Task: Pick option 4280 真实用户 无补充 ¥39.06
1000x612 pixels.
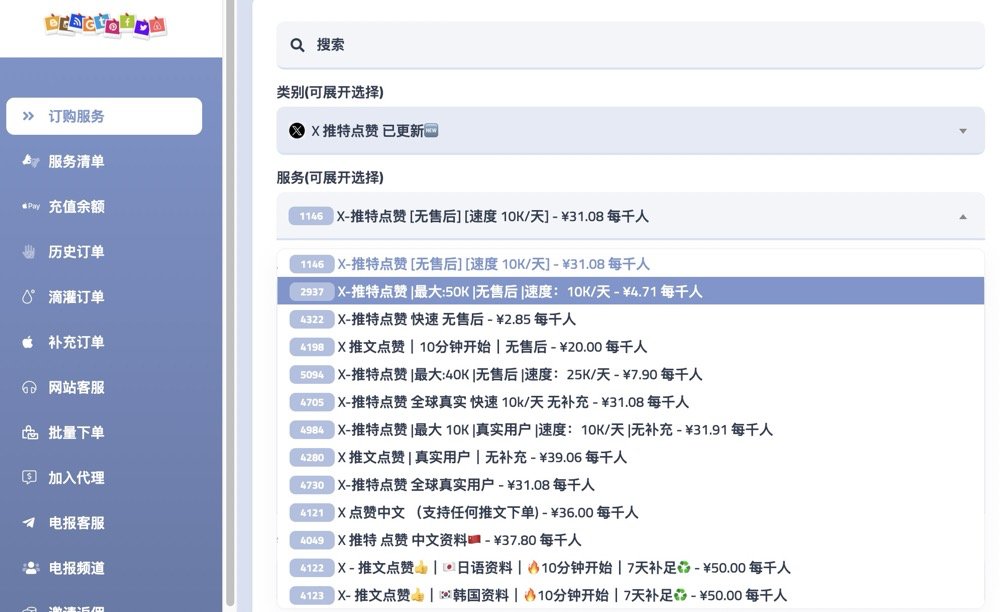Action: pos(630,457)
